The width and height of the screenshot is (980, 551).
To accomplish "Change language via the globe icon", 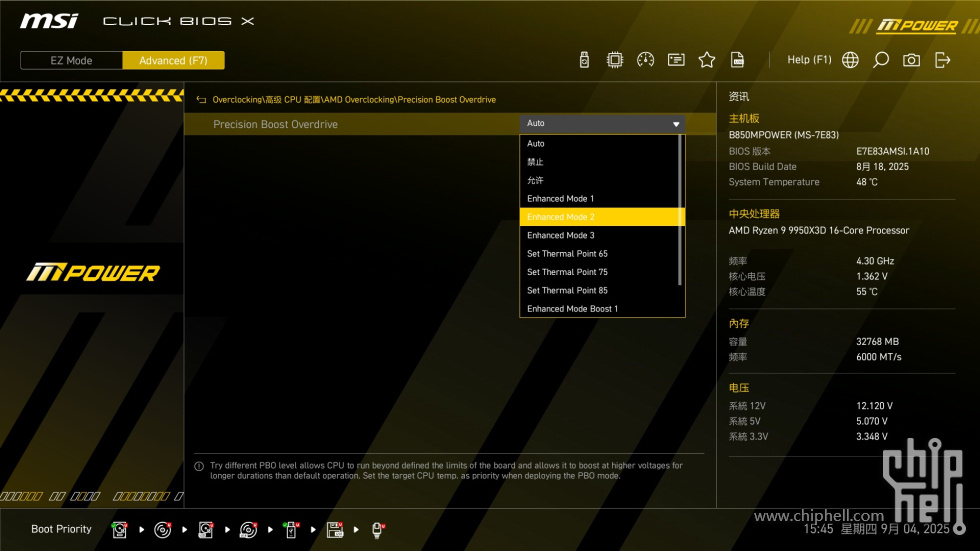I will coord(850,60).
